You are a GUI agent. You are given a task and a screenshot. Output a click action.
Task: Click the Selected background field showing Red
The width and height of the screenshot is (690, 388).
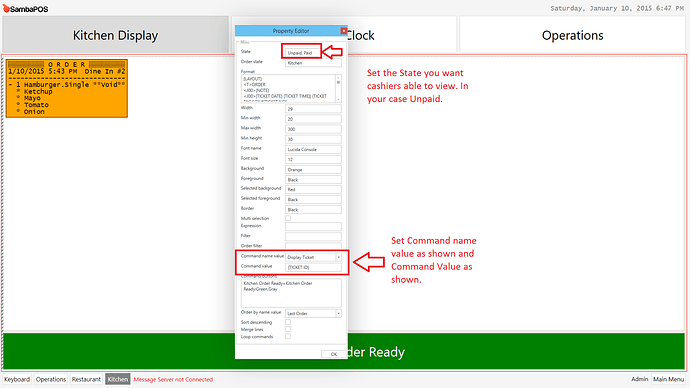[313, 189]
